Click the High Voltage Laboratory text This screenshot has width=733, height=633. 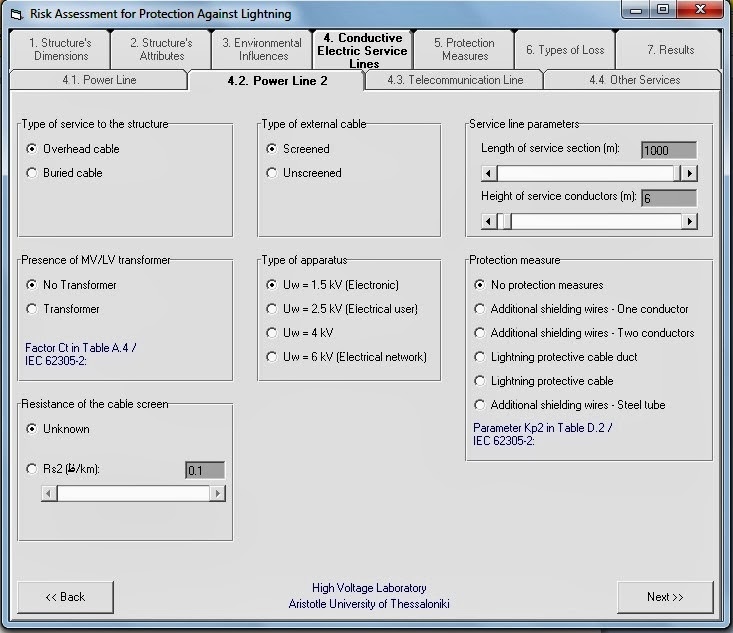[x=369, y=588]
